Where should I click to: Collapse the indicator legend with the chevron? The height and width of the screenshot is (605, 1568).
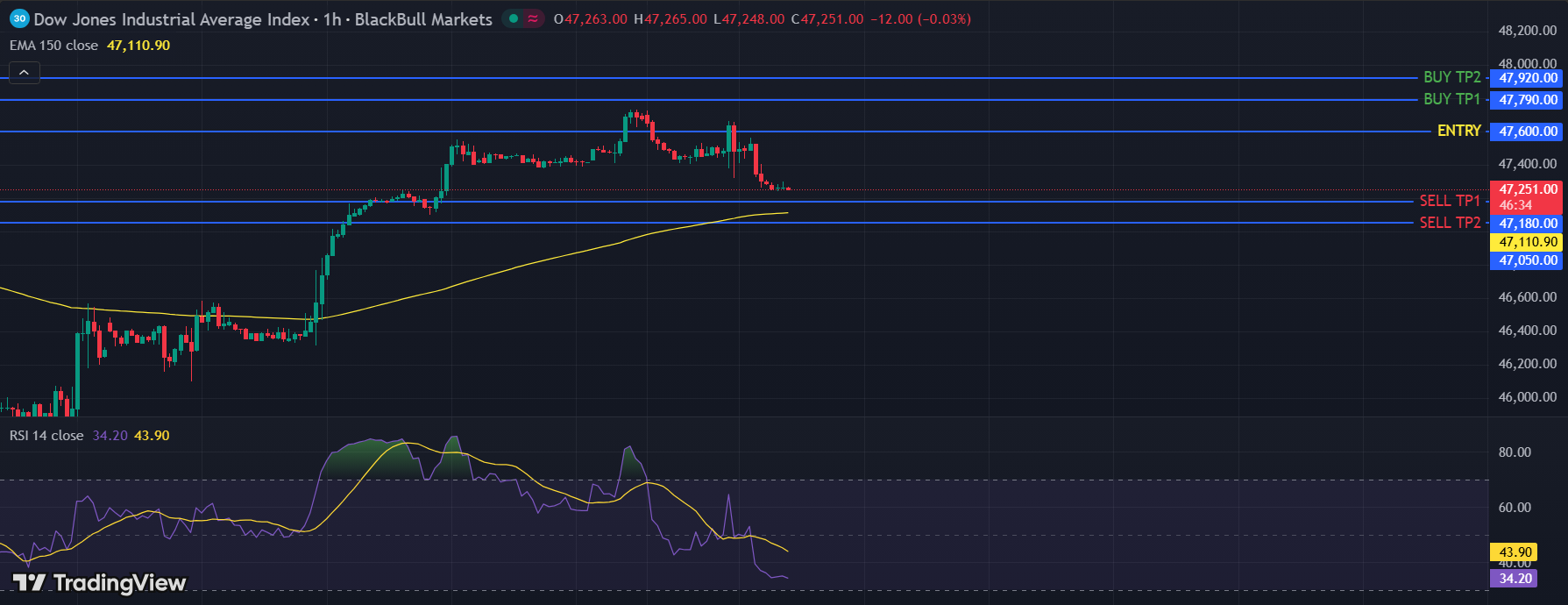pyautogui.click(x=24, y=73)
